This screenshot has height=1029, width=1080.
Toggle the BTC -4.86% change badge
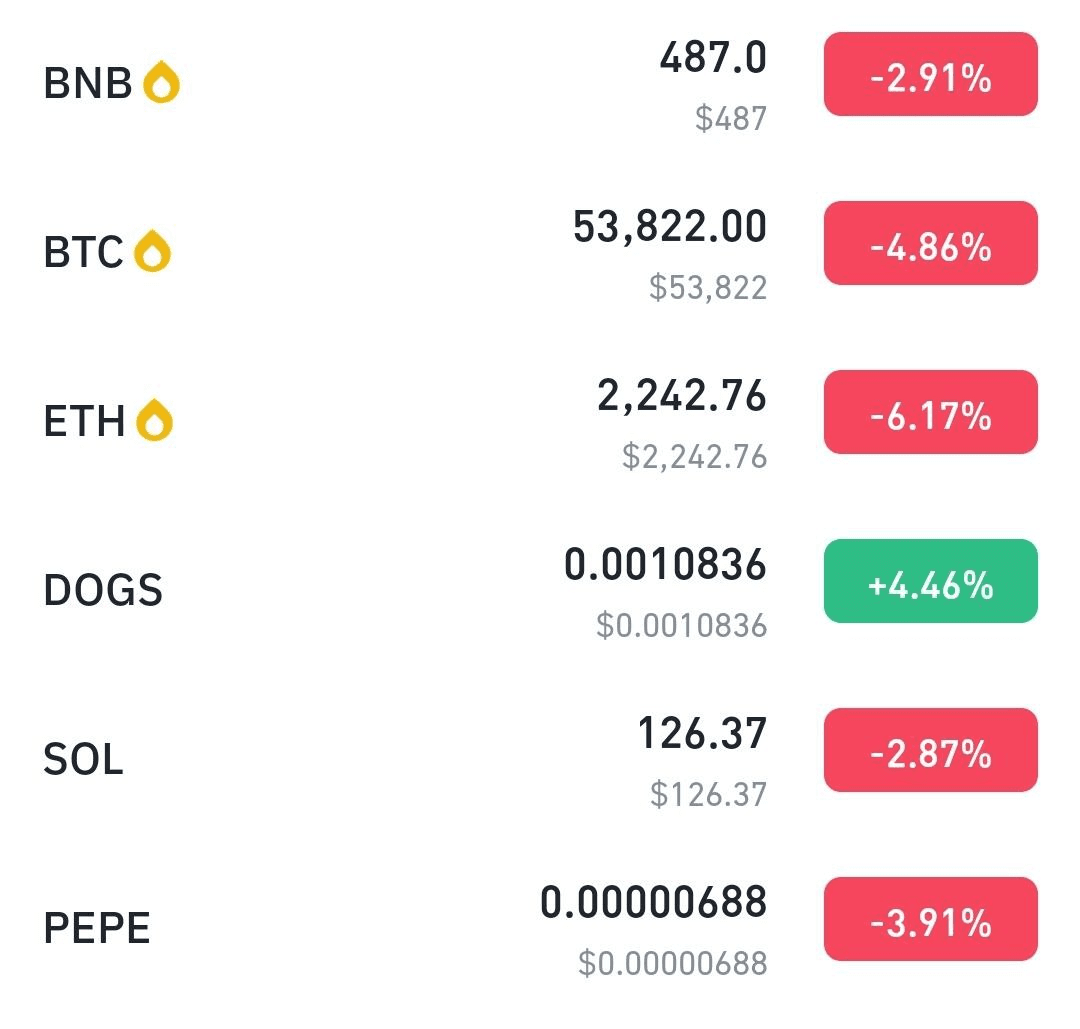coord(931,243)
